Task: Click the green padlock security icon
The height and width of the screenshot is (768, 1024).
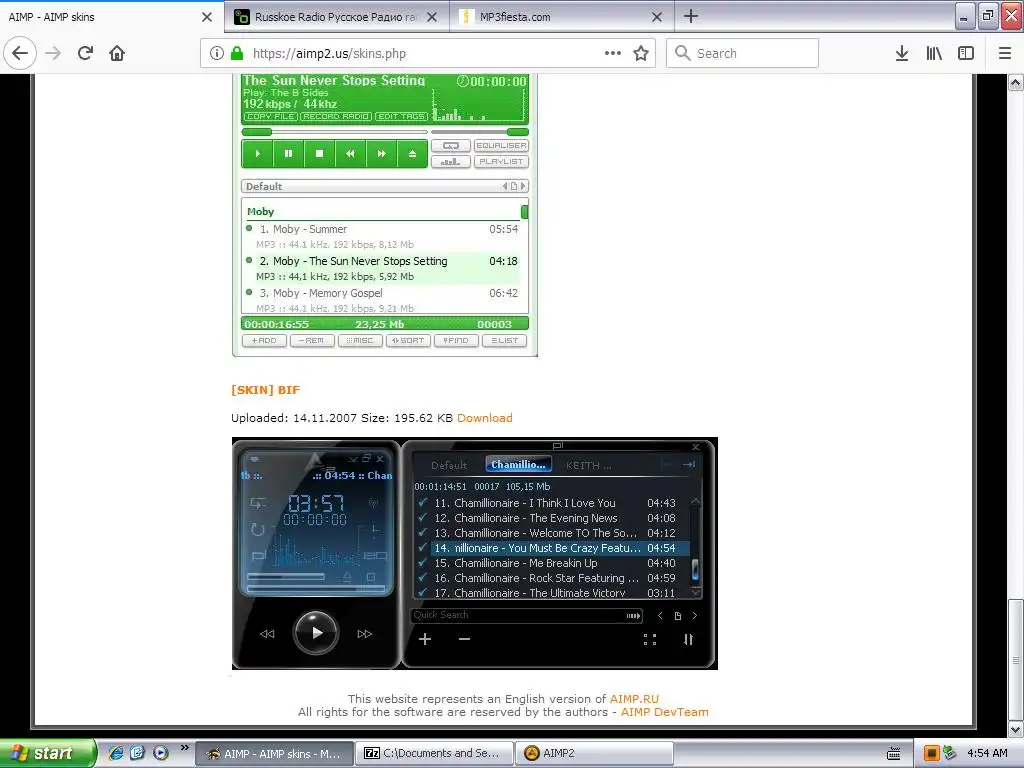Action: point(237,53)
